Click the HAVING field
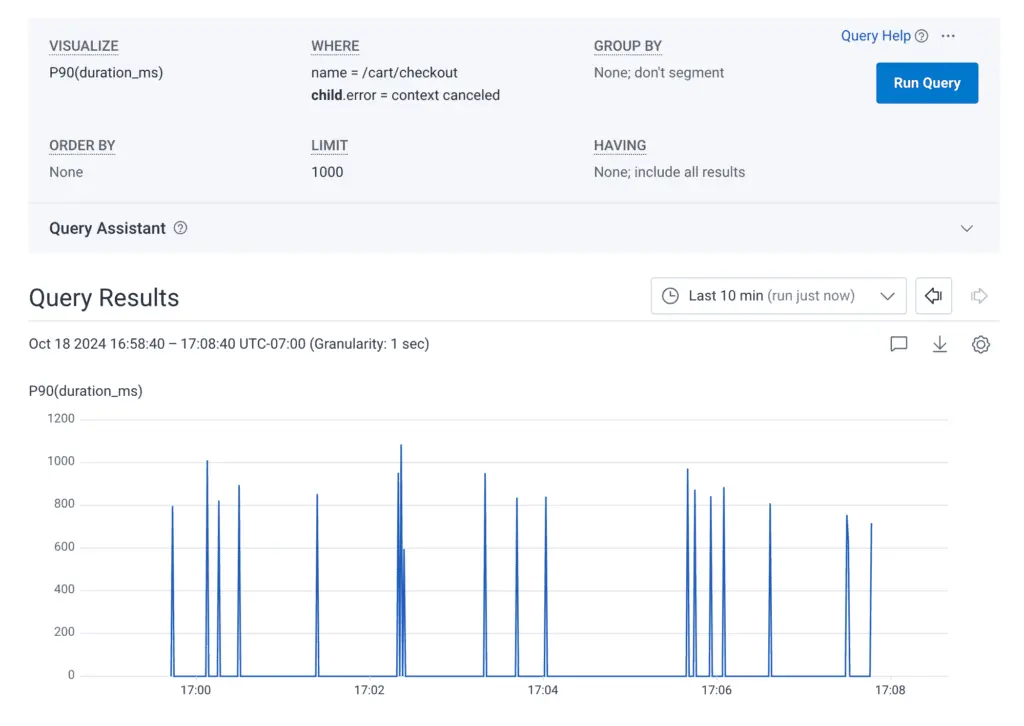This screenshot has height=726, width=1024. [668, 172]
